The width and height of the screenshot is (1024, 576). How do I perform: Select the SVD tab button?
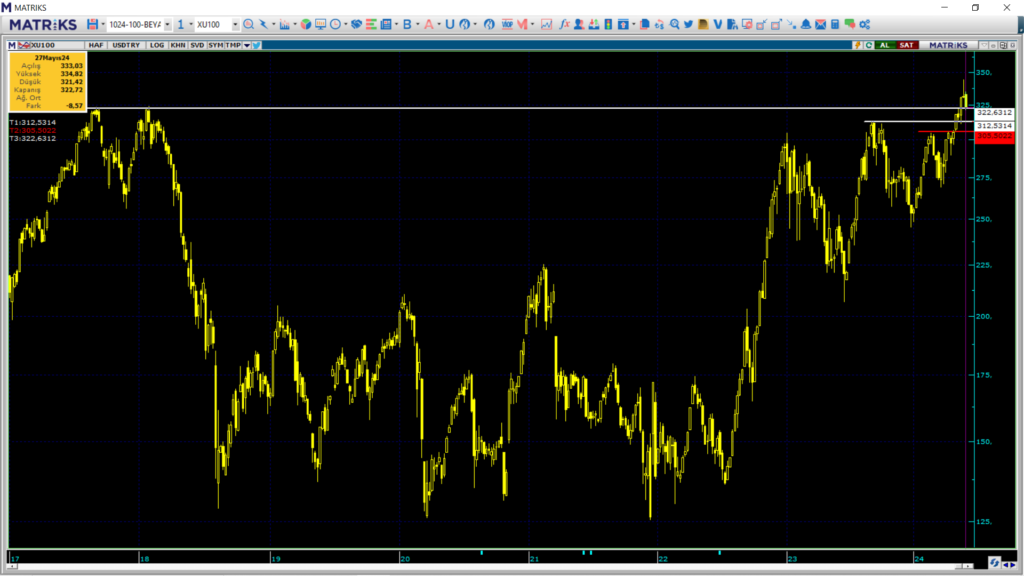(x=197, y=45)
